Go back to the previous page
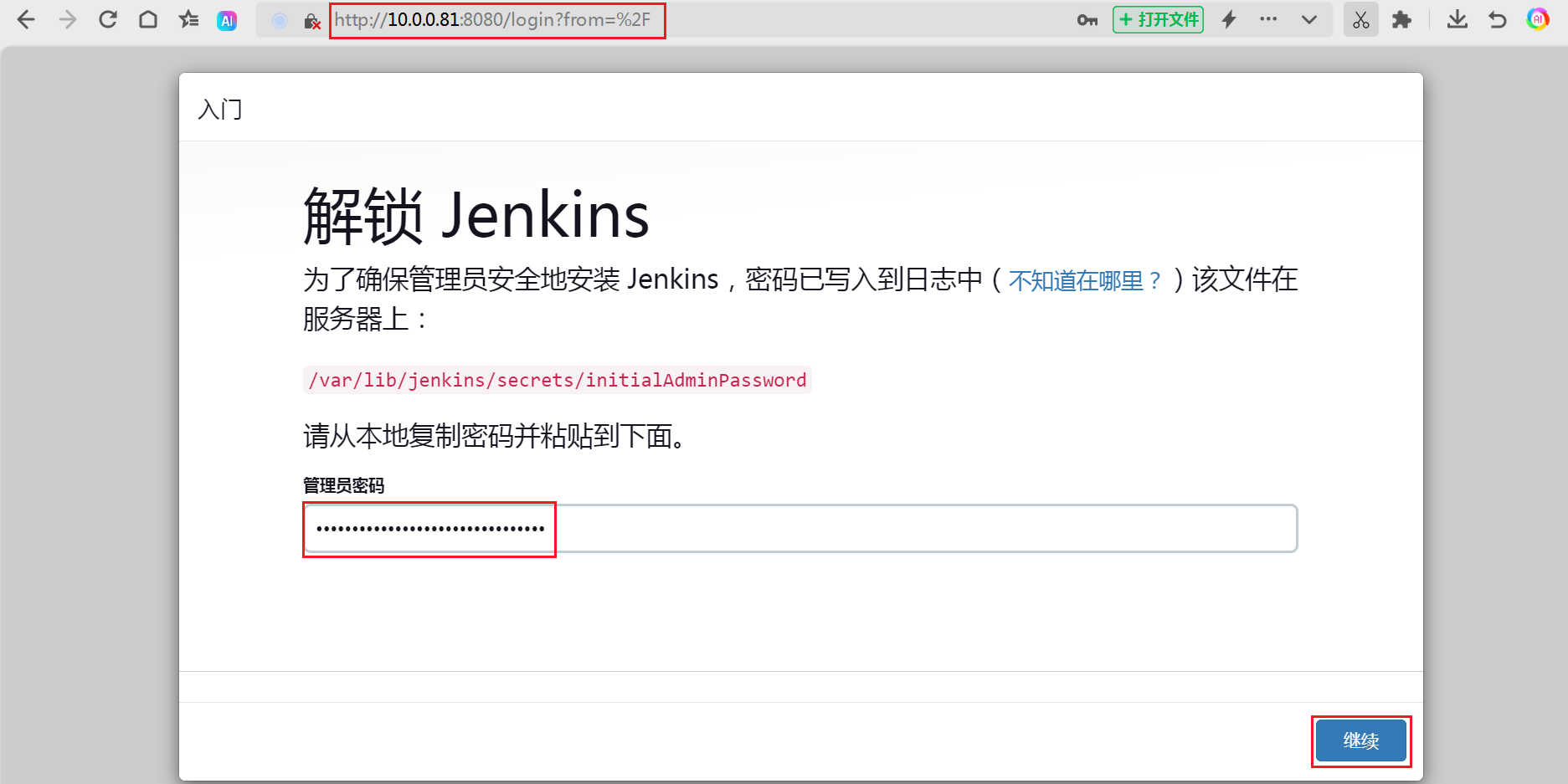Screen dimensions: 1568x784 tap(26, 20)
